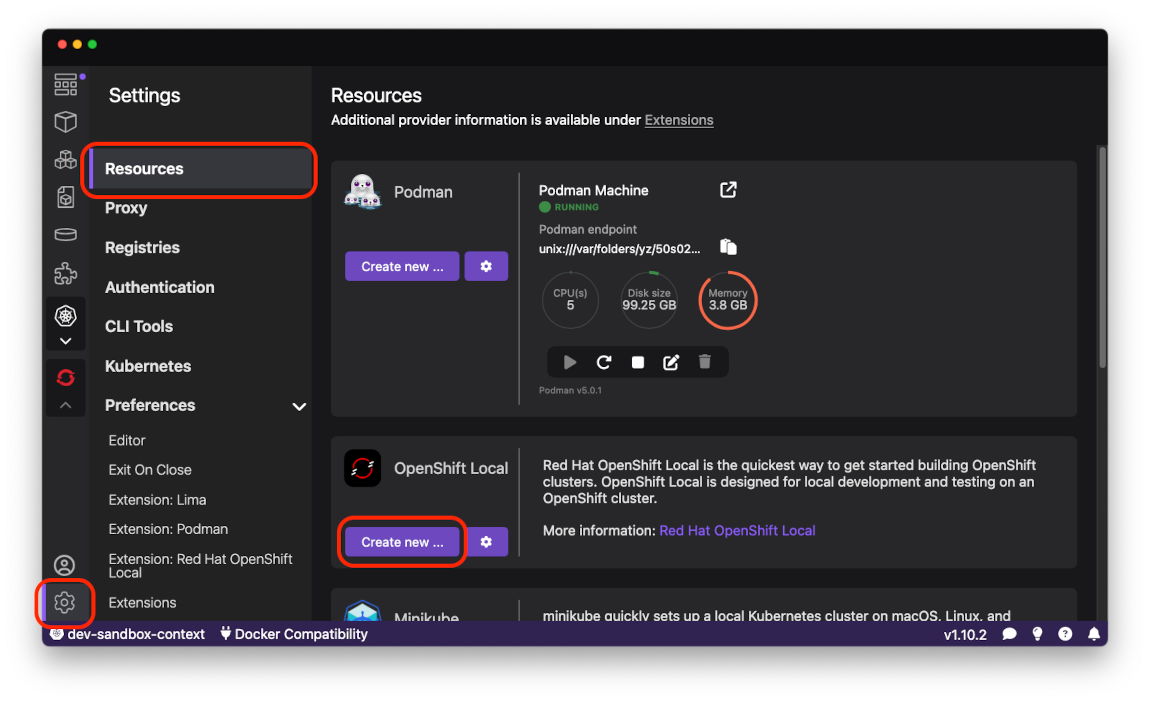Edit the Podman Machine
This screenshot has width=1150, height=702.
[671, 362]
